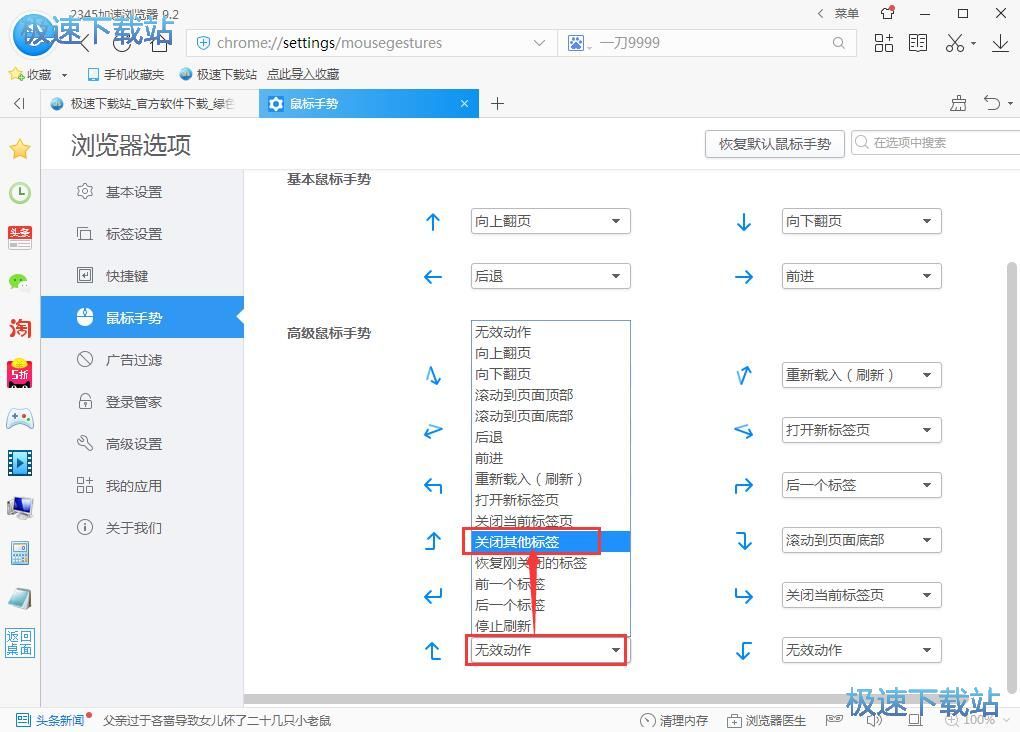The width and height of the screenshot is (1020, 732).
Task: Expand the 重新载入(刷新) gesture dropdown
Action: [861, 375]
